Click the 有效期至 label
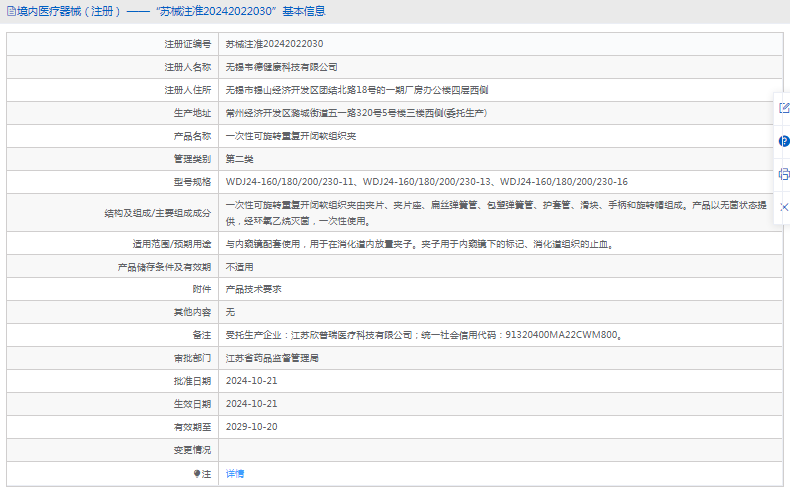Screen dimensions: 790x491 pos(192,427)
